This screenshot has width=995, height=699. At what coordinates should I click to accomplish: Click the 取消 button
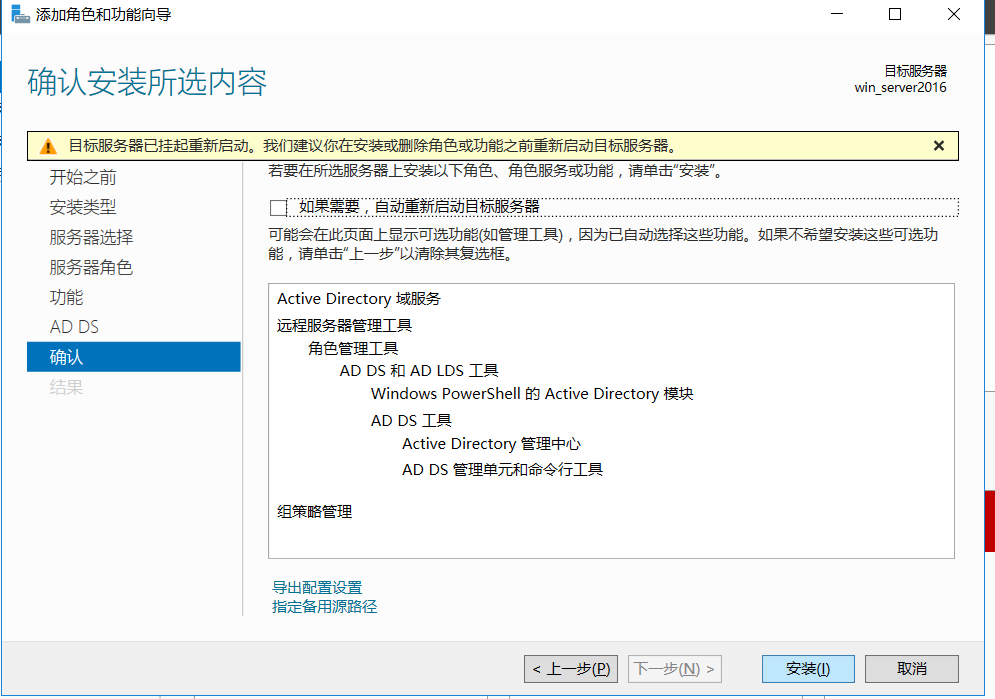point(912,669)
